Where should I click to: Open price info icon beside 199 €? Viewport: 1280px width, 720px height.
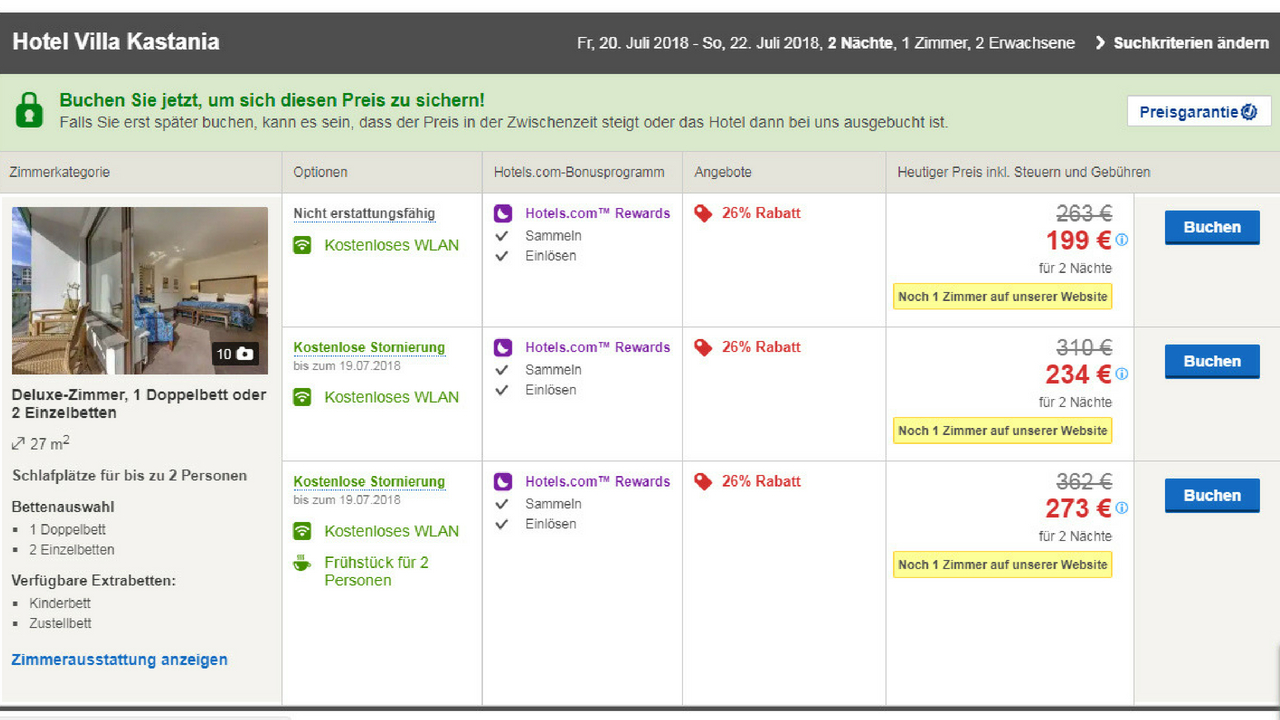pos(1121,240)
